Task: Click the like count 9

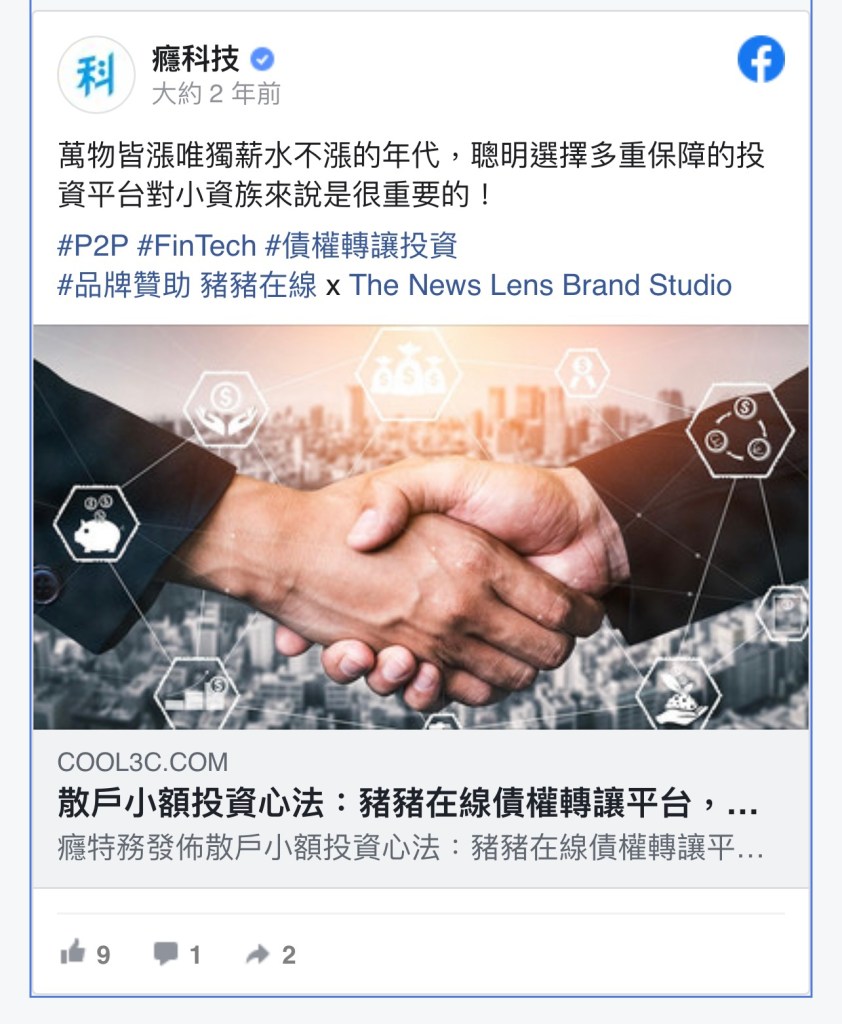Action: click(103, 955)
